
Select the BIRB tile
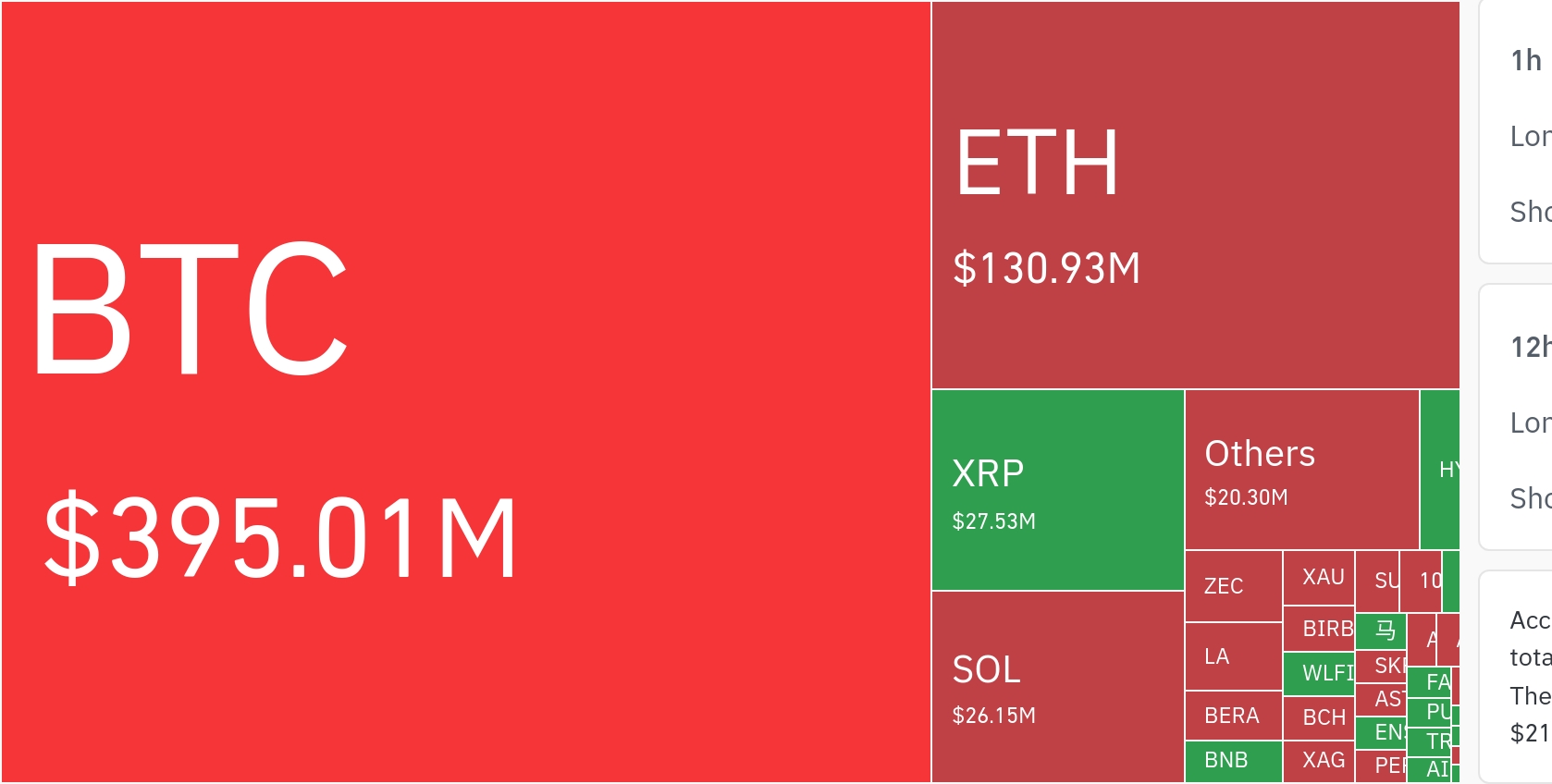click(x=1319, y=629)
